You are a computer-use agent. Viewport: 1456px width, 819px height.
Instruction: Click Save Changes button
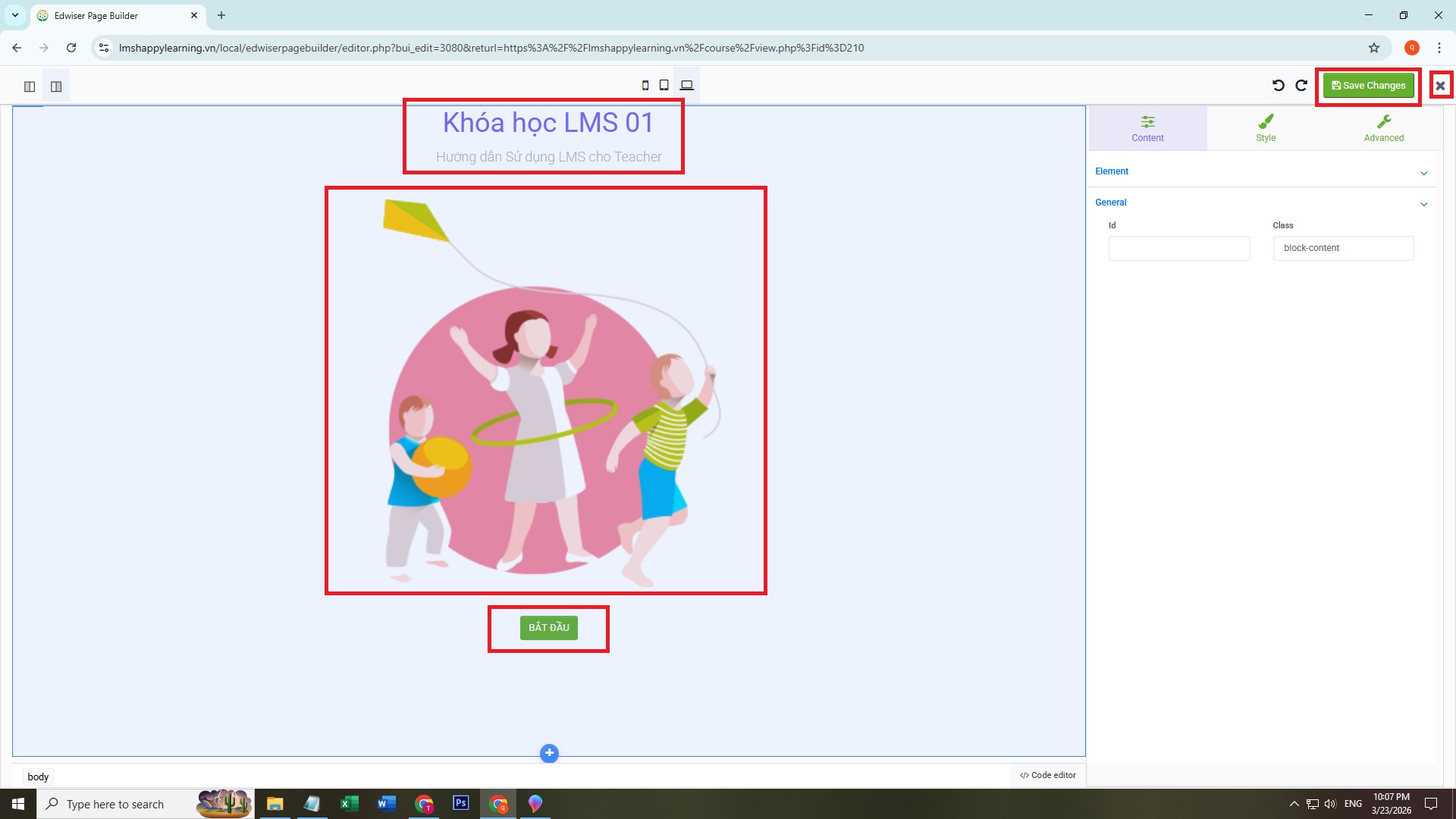tap(1368, 86)
